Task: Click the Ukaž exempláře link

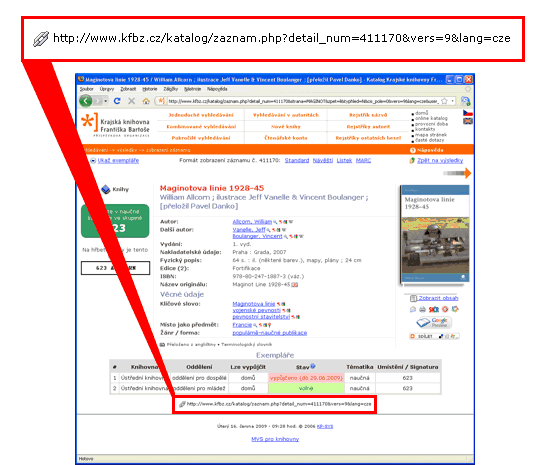Action: (118, 161)
